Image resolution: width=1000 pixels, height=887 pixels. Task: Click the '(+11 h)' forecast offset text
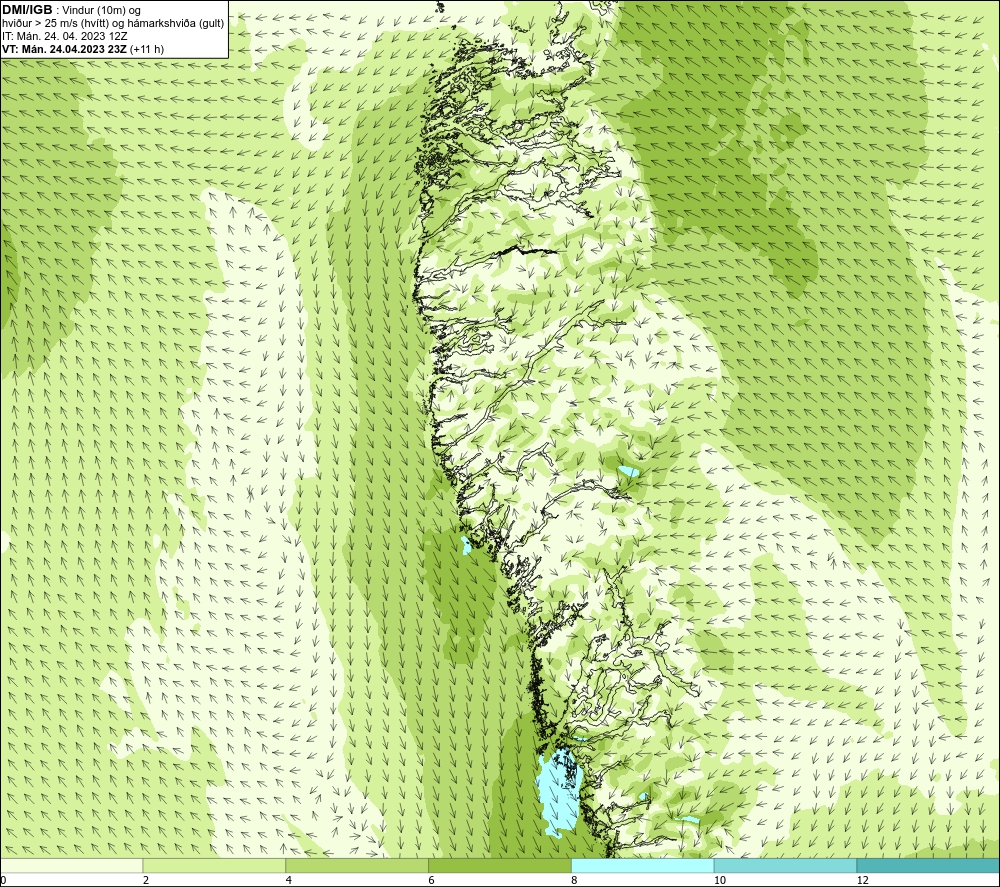[x=147, y=49]
